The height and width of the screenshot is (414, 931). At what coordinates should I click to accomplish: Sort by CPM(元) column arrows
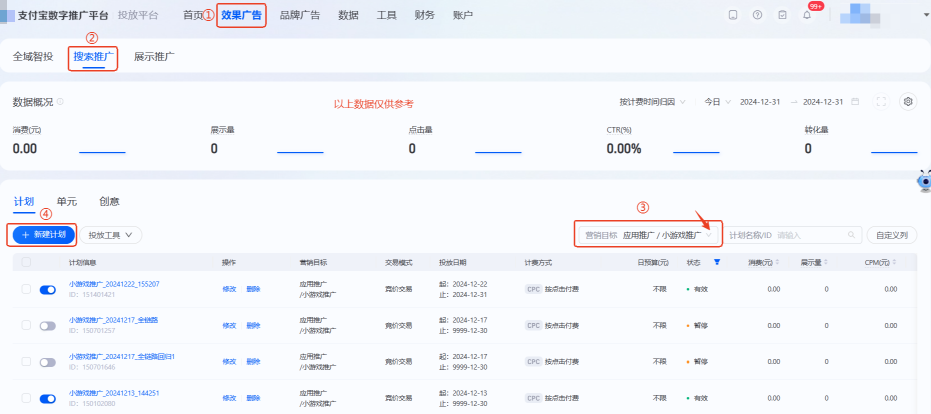(894, 262)
